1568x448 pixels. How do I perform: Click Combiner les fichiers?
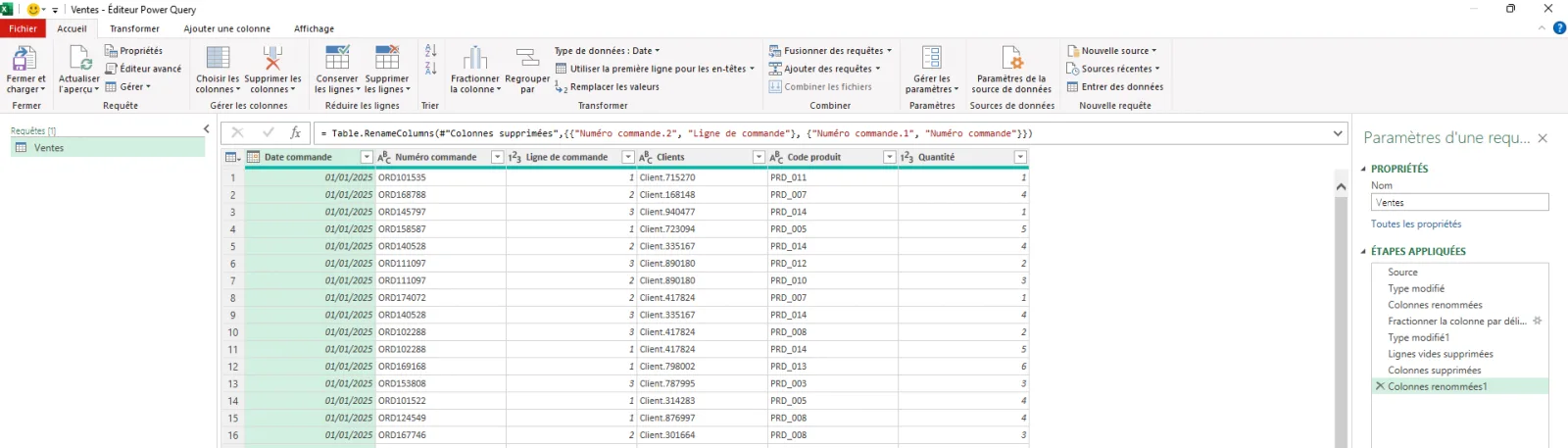[820, 87]
